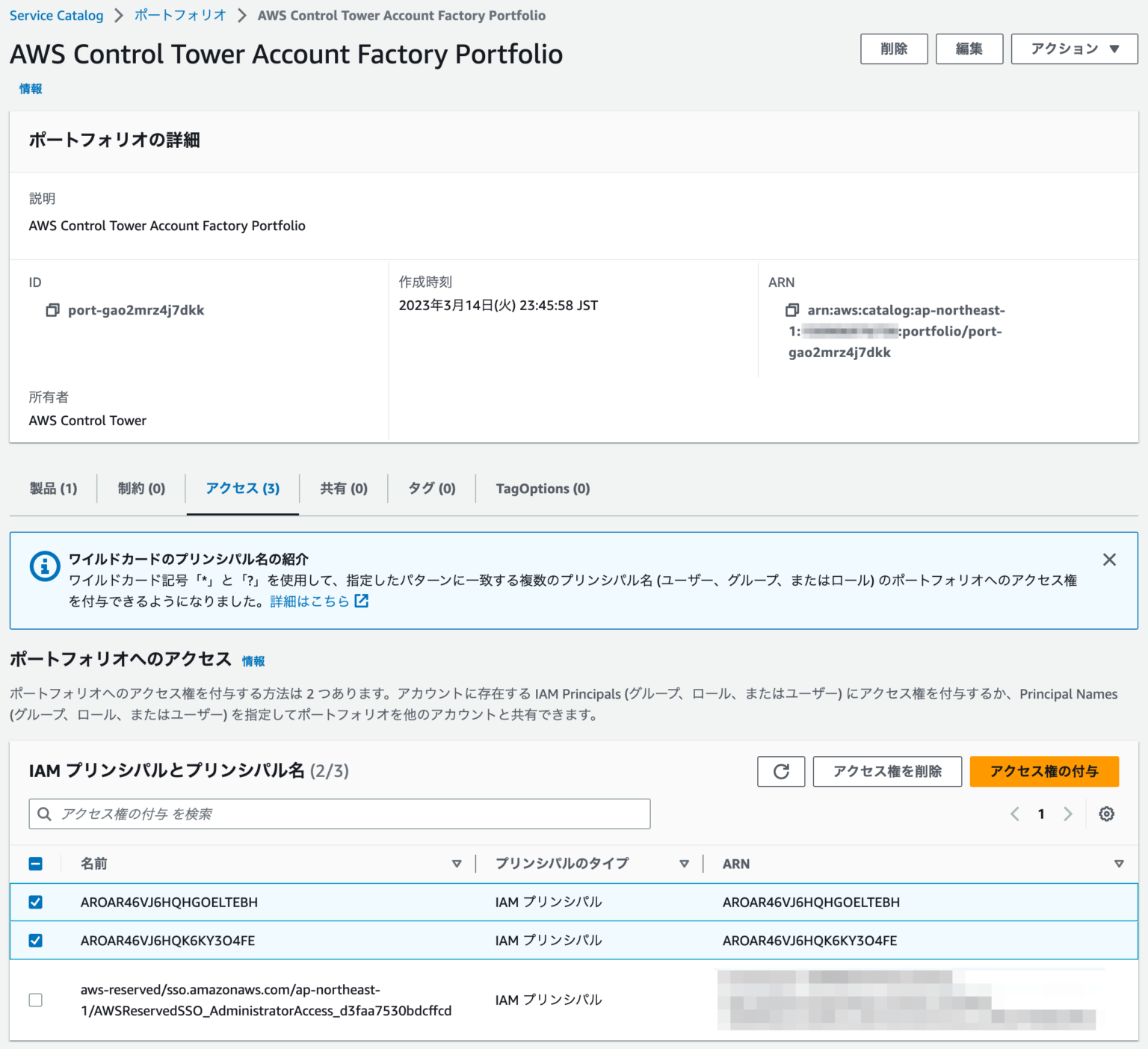Image resolution: width=1148 pixels, height=1049 pixels.
Task: Refresh the IAM principals list
Action: (x=781, y=771)
